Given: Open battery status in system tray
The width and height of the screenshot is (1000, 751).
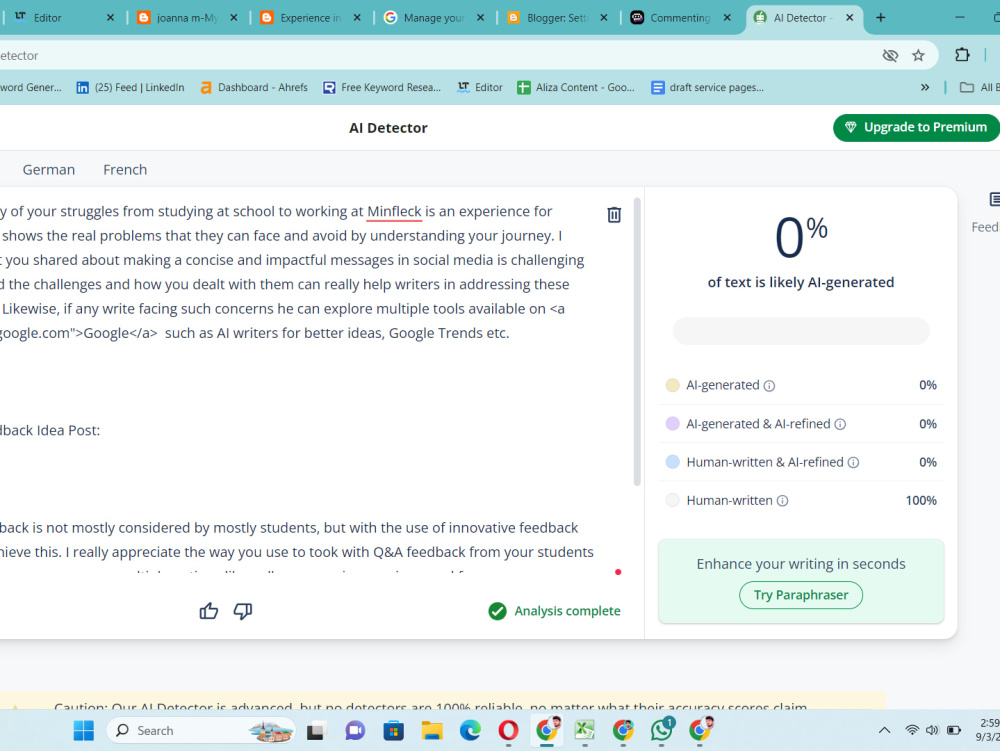Looking at the screenshot, I should pos(954,731).
